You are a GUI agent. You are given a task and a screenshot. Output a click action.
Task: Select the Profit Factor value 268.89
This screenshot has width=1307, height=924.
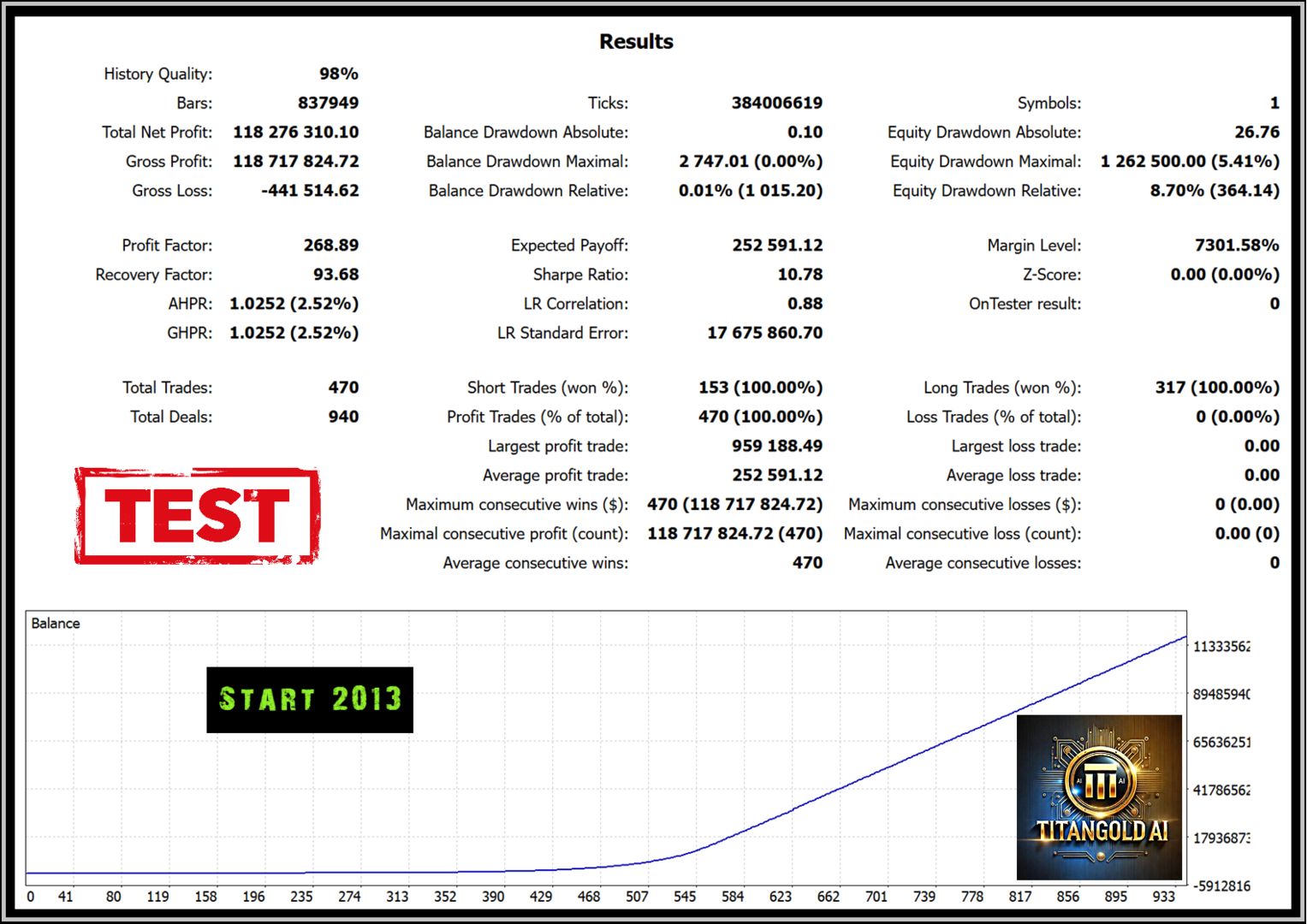point(330,246)
